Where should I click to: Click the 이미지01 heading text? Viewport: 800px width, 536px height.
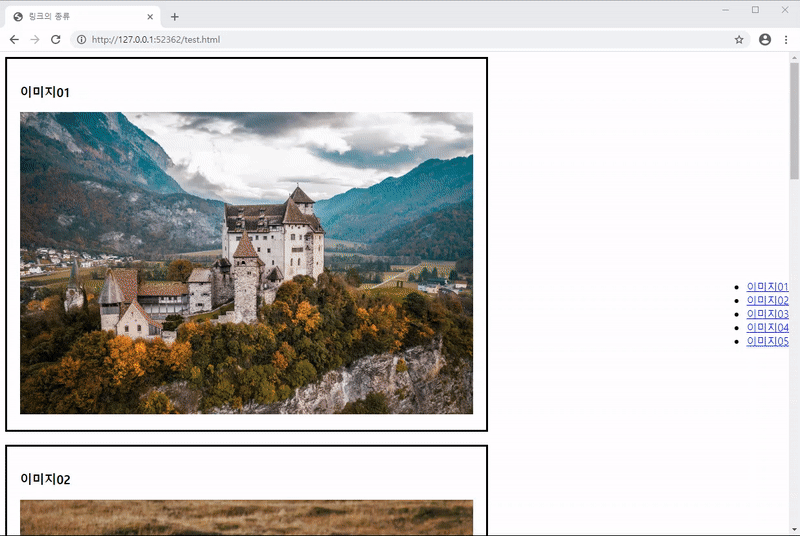point(45,92)
